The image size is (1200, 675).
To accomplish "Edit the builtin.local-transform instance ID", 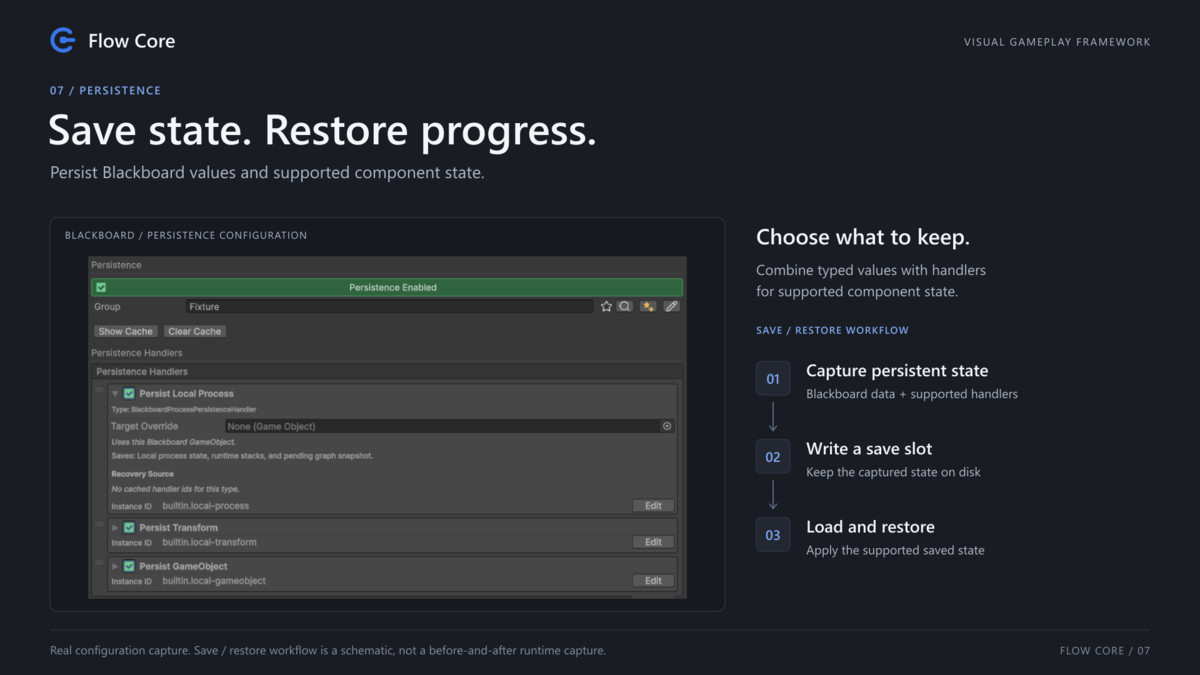I will tap(653, 542).
